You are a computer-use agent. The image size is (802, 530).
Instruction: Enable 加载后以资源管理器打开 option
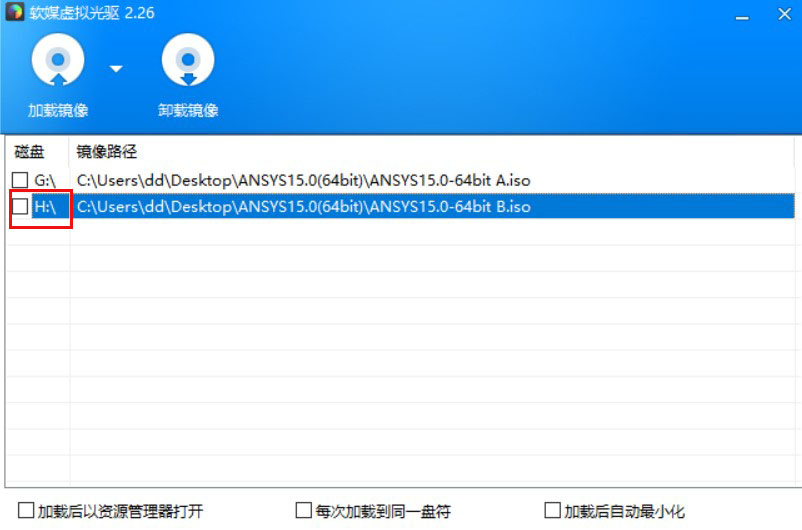(26, 510)
